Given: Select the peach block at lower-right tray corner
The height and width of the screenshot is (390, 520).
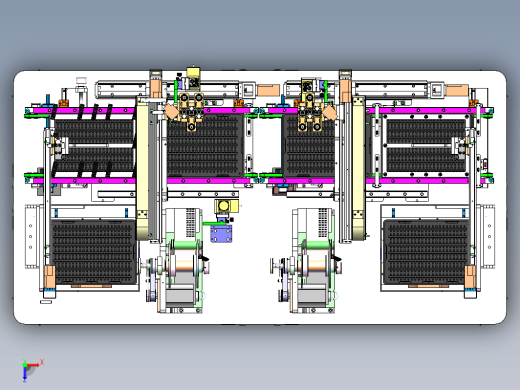Looking at the screenshot, I should coord(470,276).
